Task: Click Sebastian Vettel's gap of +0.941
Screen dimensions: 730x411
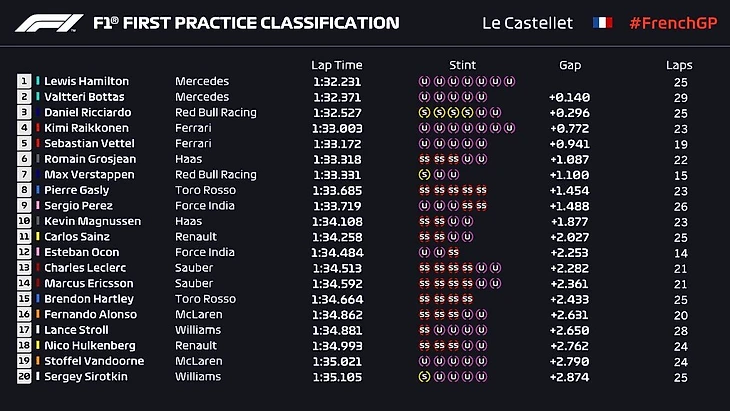Action: pos(569,143)
